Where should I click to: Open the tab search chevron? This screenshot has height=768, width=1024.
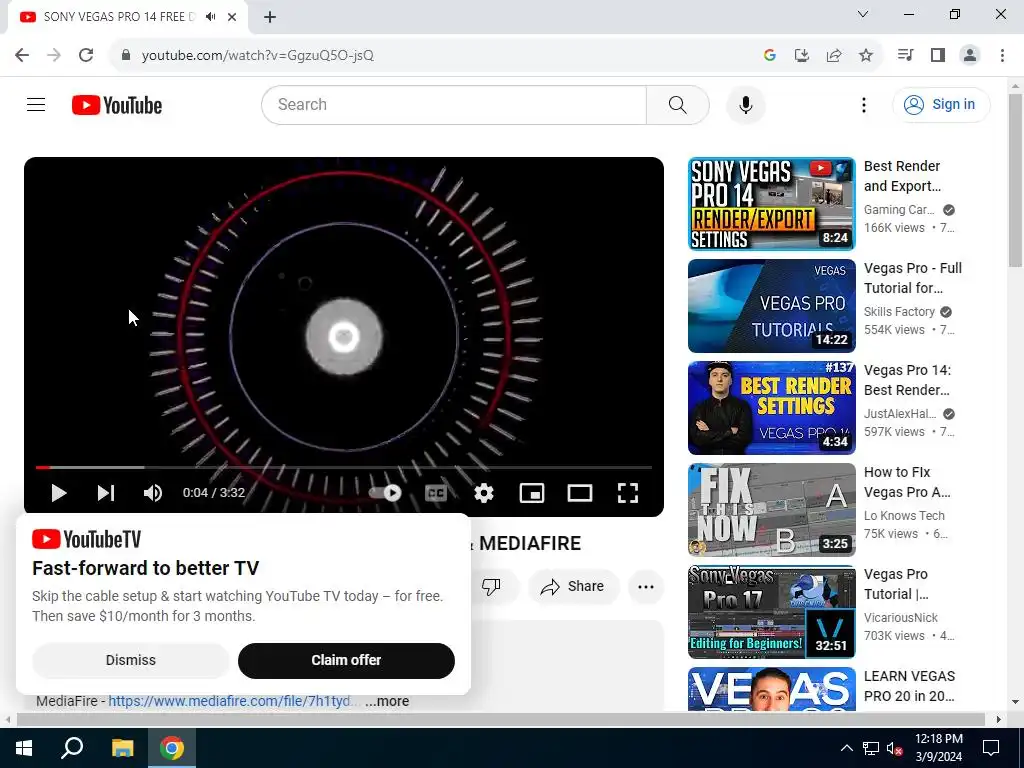click(863, 14)
